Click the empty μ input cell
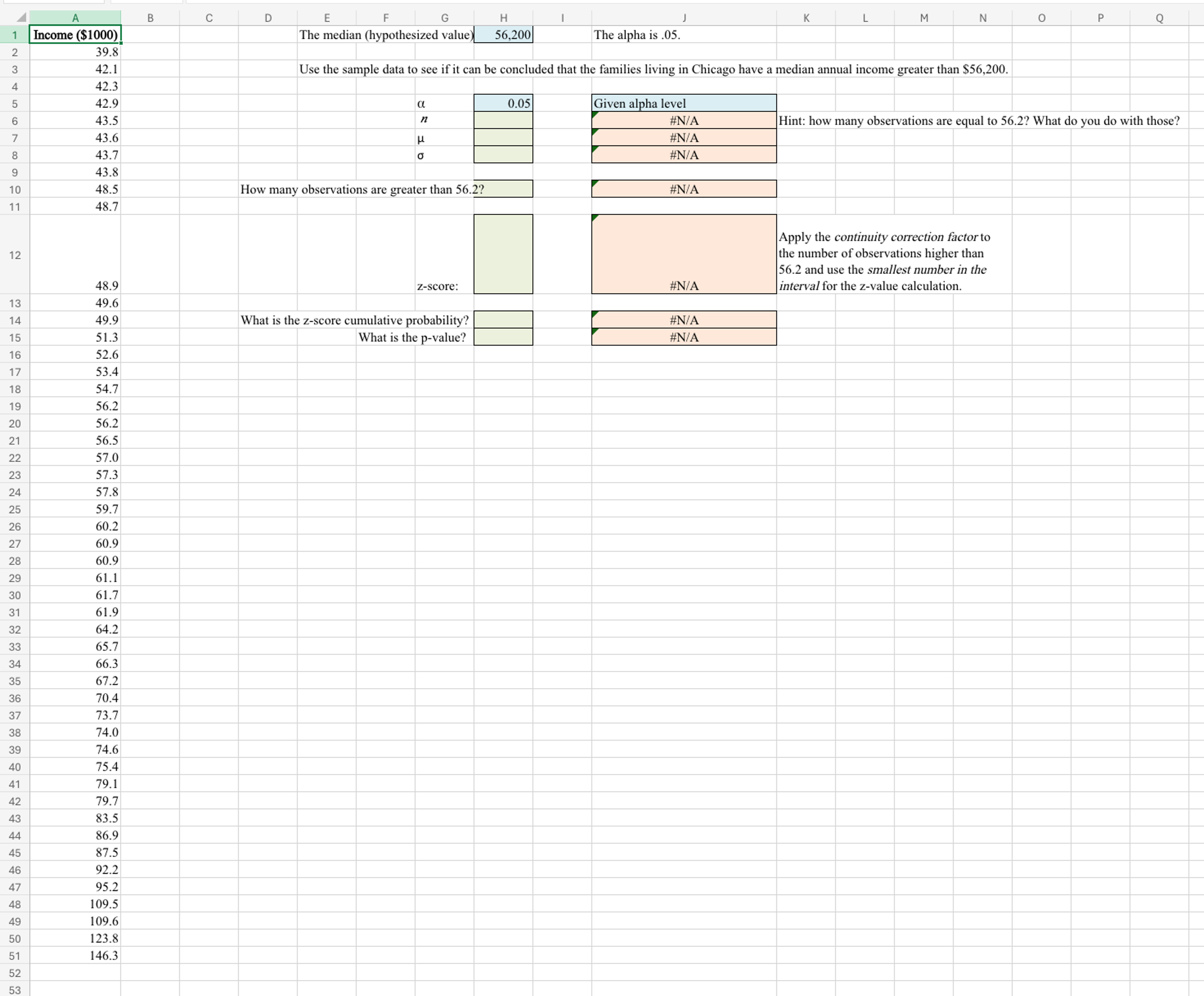This screenshot has width=1204, height=996. tap(503, 137)
